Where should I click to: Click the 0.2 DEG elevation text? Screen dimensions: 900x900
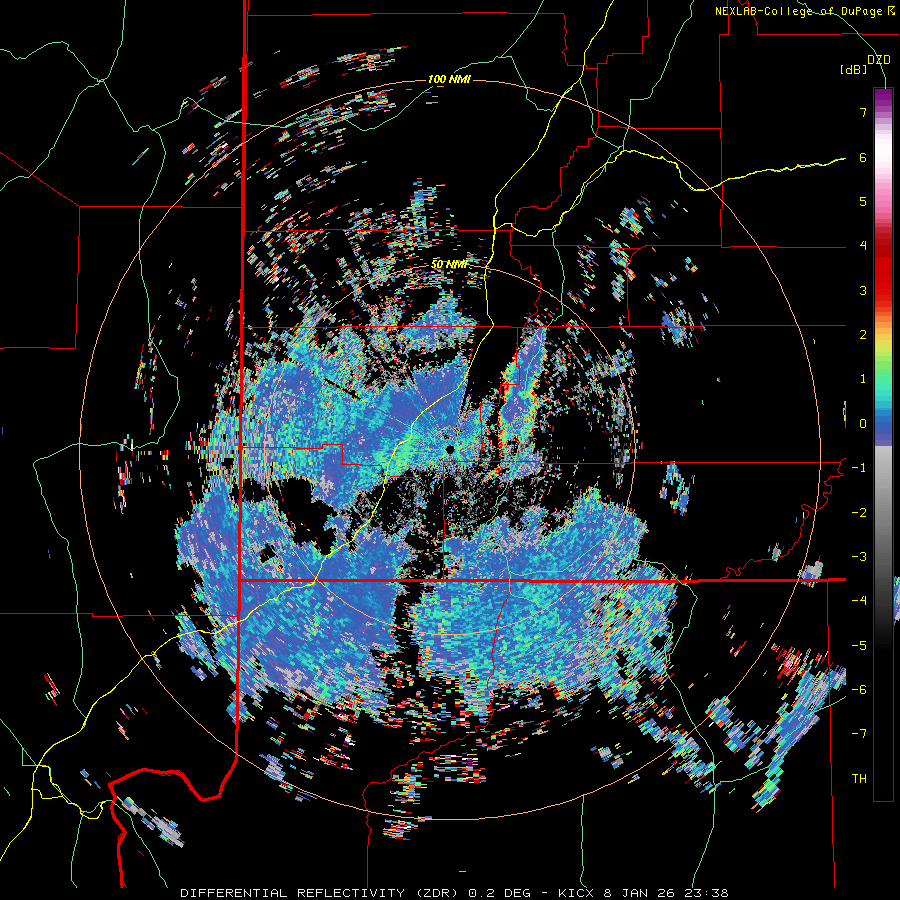pos(501,893)
